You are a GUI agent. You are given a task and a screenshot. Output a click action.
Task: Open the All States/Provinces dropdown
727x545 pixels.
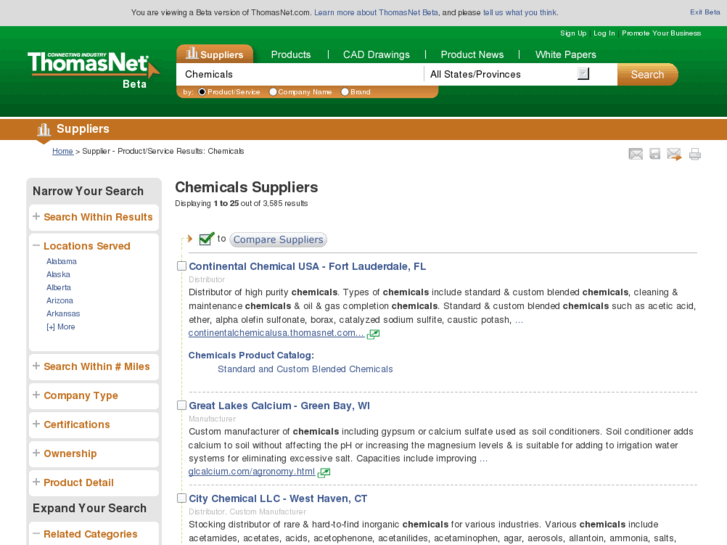click(583, 74)
